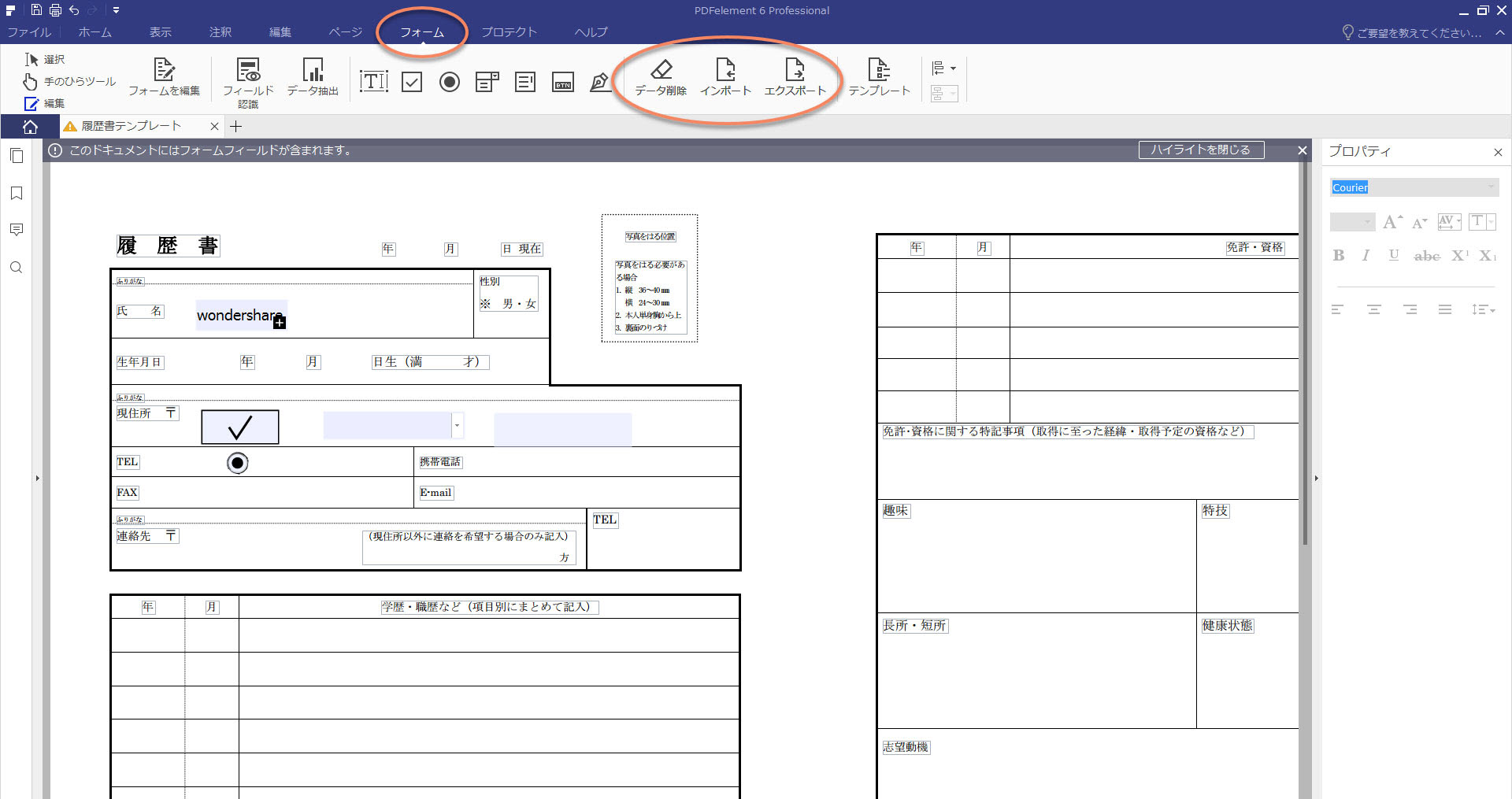Toggle superscript formatting
This screenshot has width=1512, height=799.
coord(1461,255)
